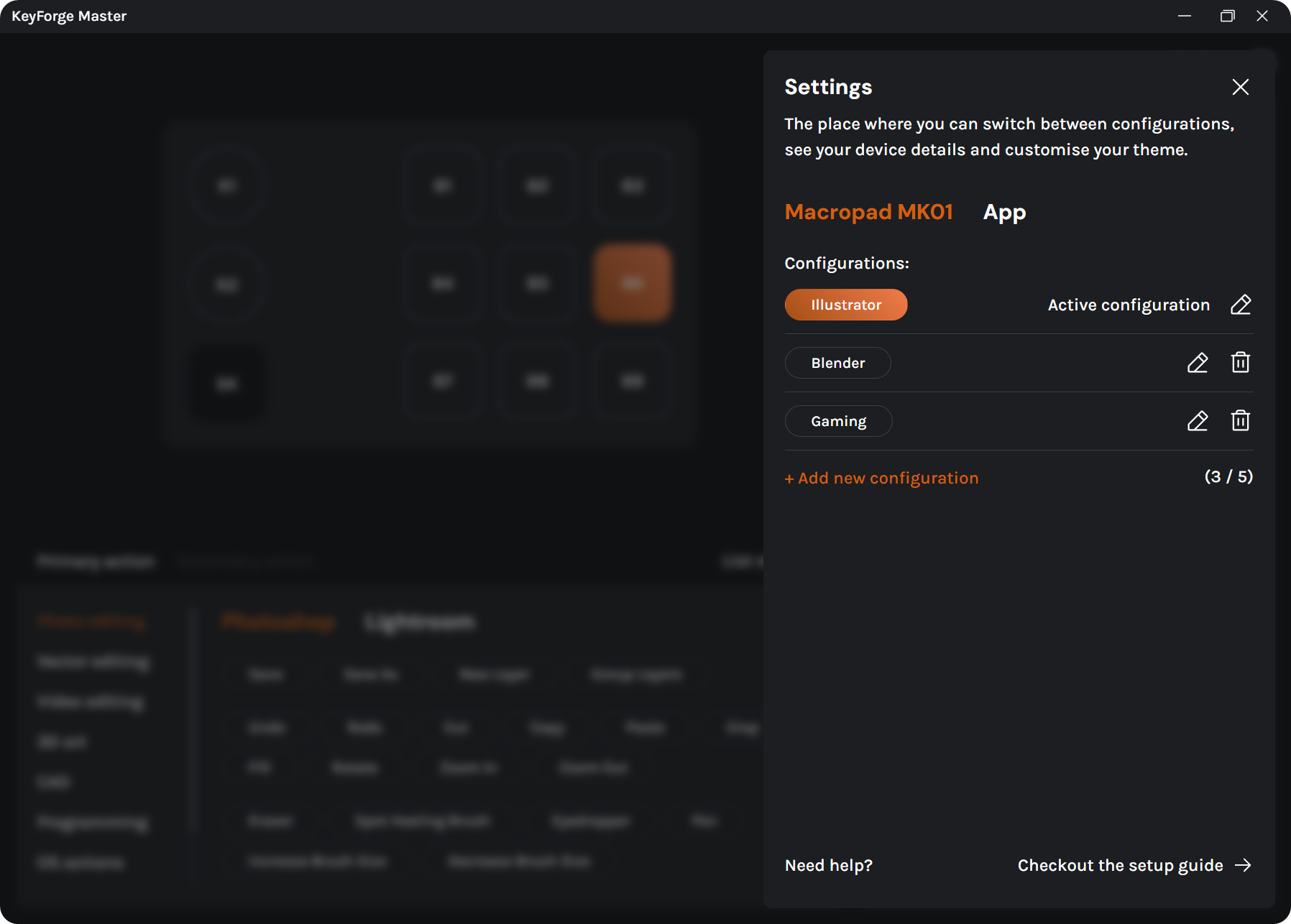This screenshot has height=924, width=1291.
Task: Select the Illustrator configuration
Action: click(846, 305)
